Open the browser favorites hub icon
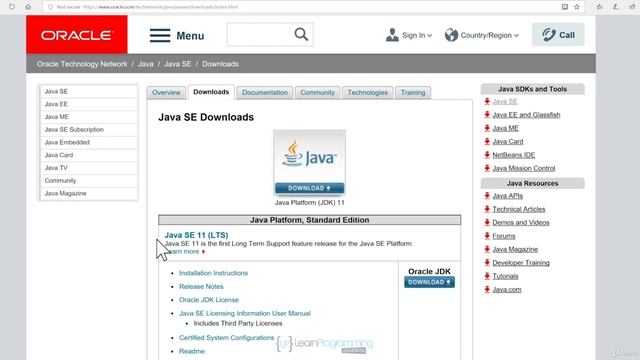Screen dimensions: 640x360 click(599, 7)
